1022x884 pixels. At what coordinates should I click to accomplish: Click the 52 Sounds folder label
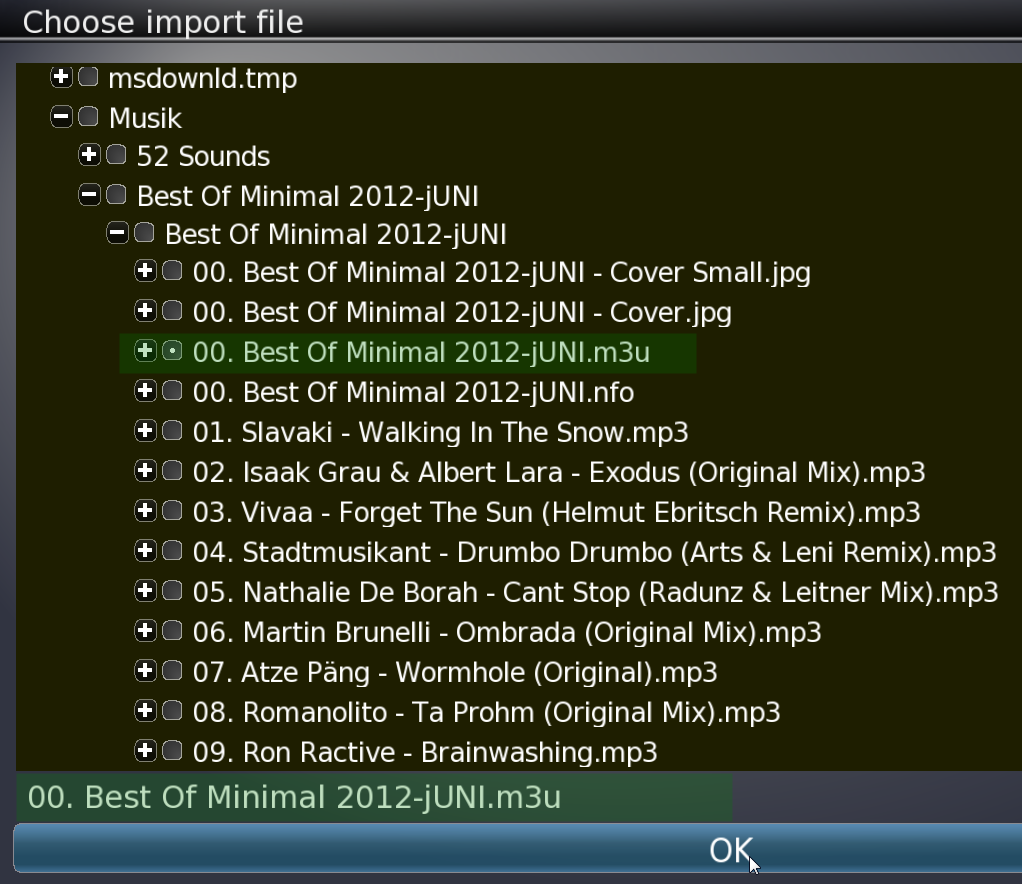click(203, 156)
